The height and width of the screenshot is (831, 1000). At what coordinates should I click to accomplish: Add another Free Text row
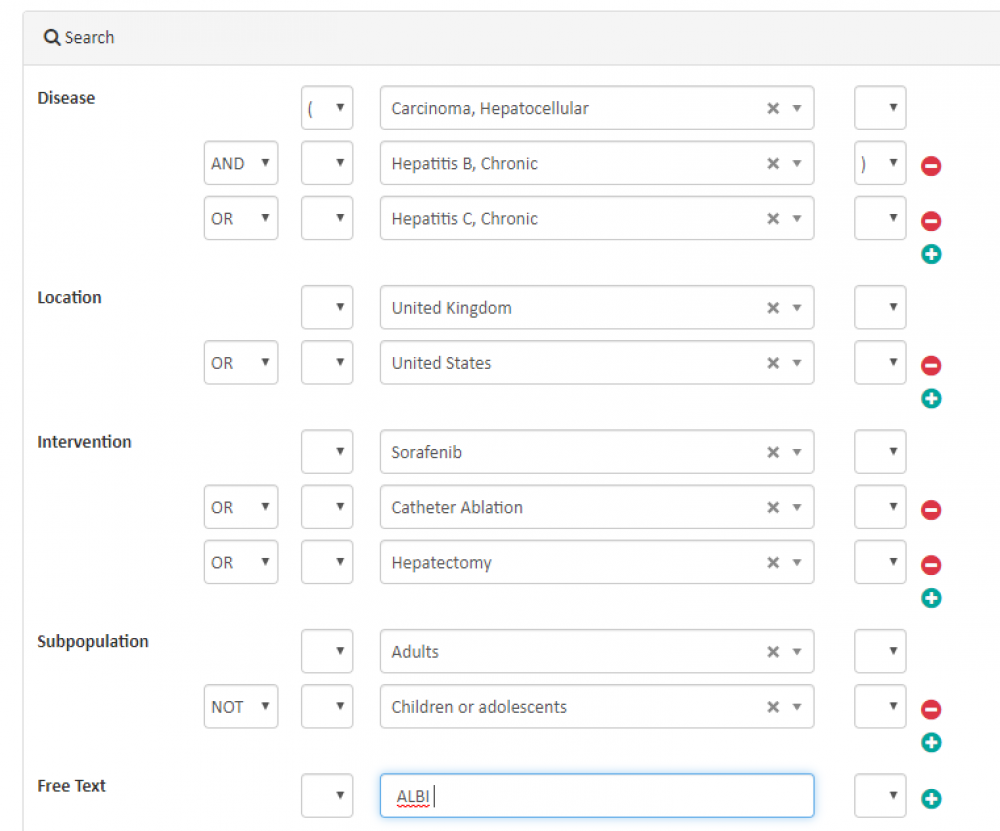coord(931,798)
